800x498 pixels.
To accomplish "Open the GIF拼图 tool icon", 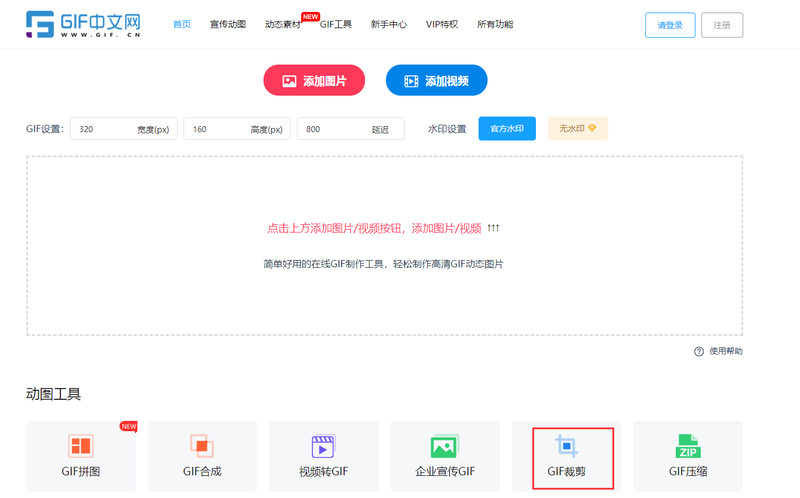I will pyautogui.click(x=81, y=445).
